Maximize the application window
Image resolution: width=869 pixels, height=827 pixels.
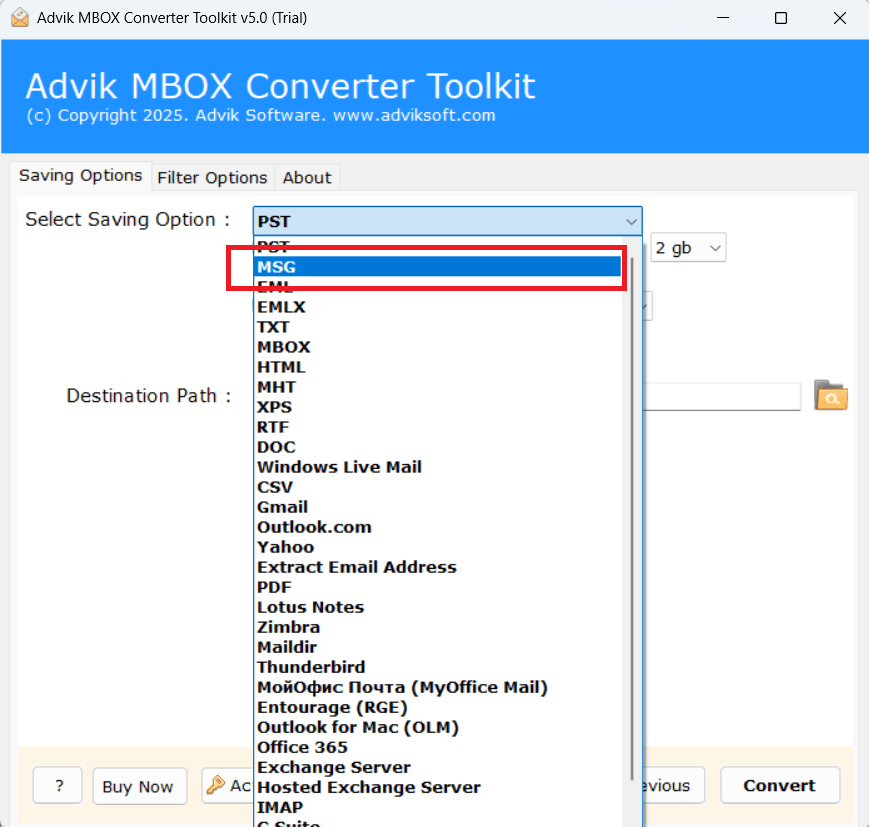click(781, 18)
